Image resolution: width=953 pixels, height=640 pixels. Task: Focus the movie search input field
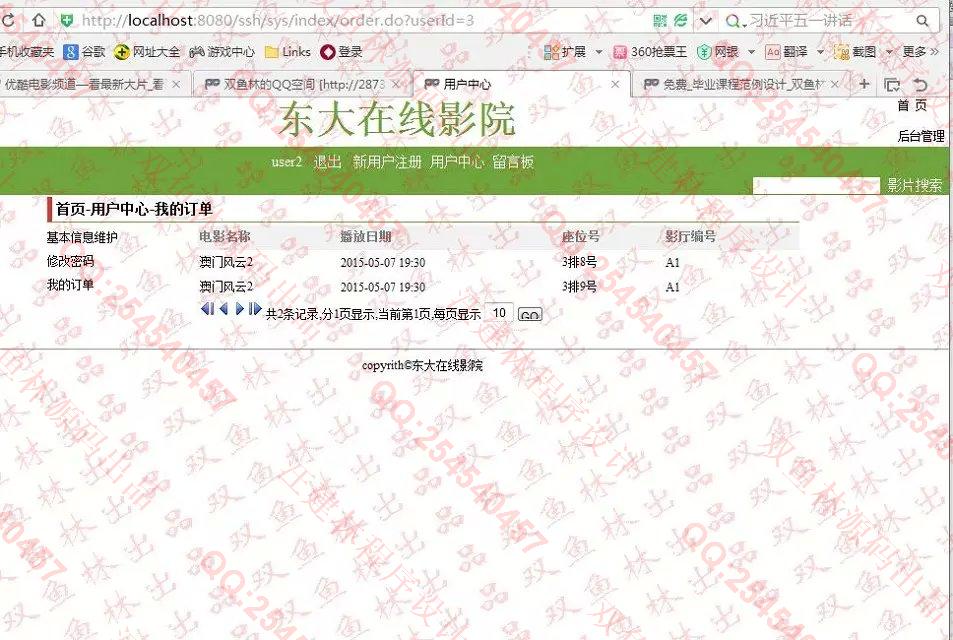coord(816,185)
